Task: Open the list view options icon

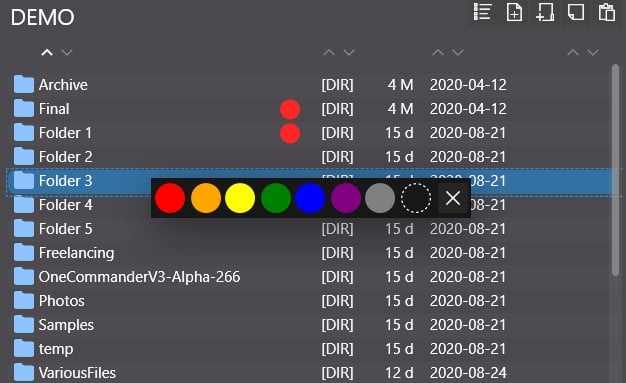Action: [x=482, y=12]
